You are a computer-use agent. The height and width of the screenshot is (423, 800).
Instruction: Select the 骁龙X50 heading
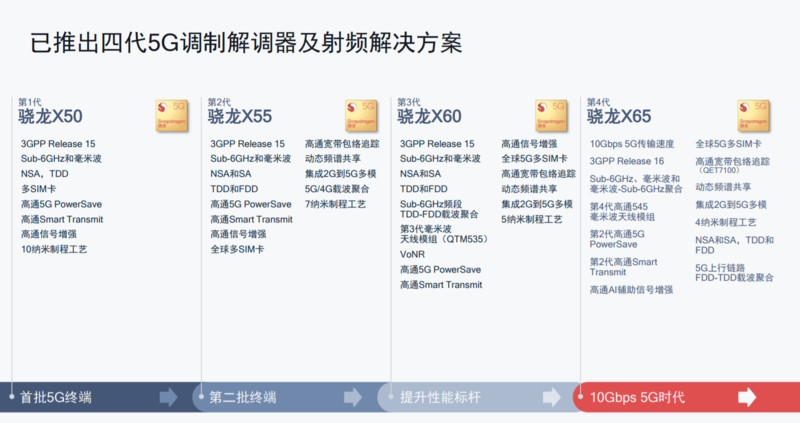pyautogui.click(x=50, y=116)
